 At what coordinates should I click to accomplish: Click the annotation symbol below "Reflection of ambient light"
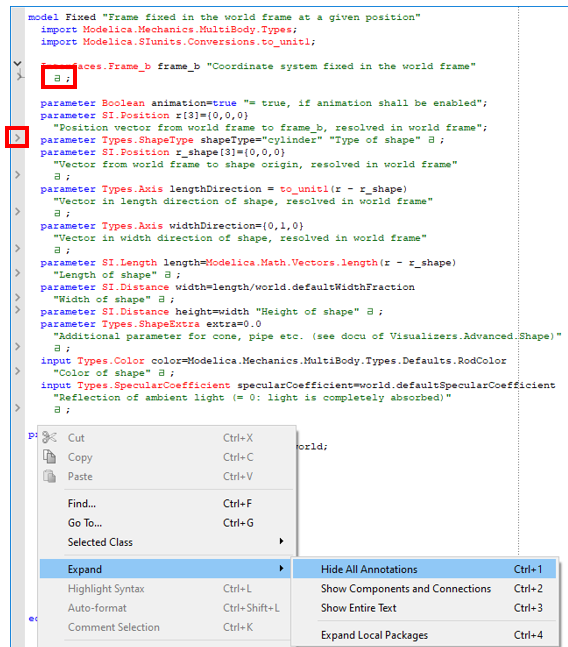point(57,409)
